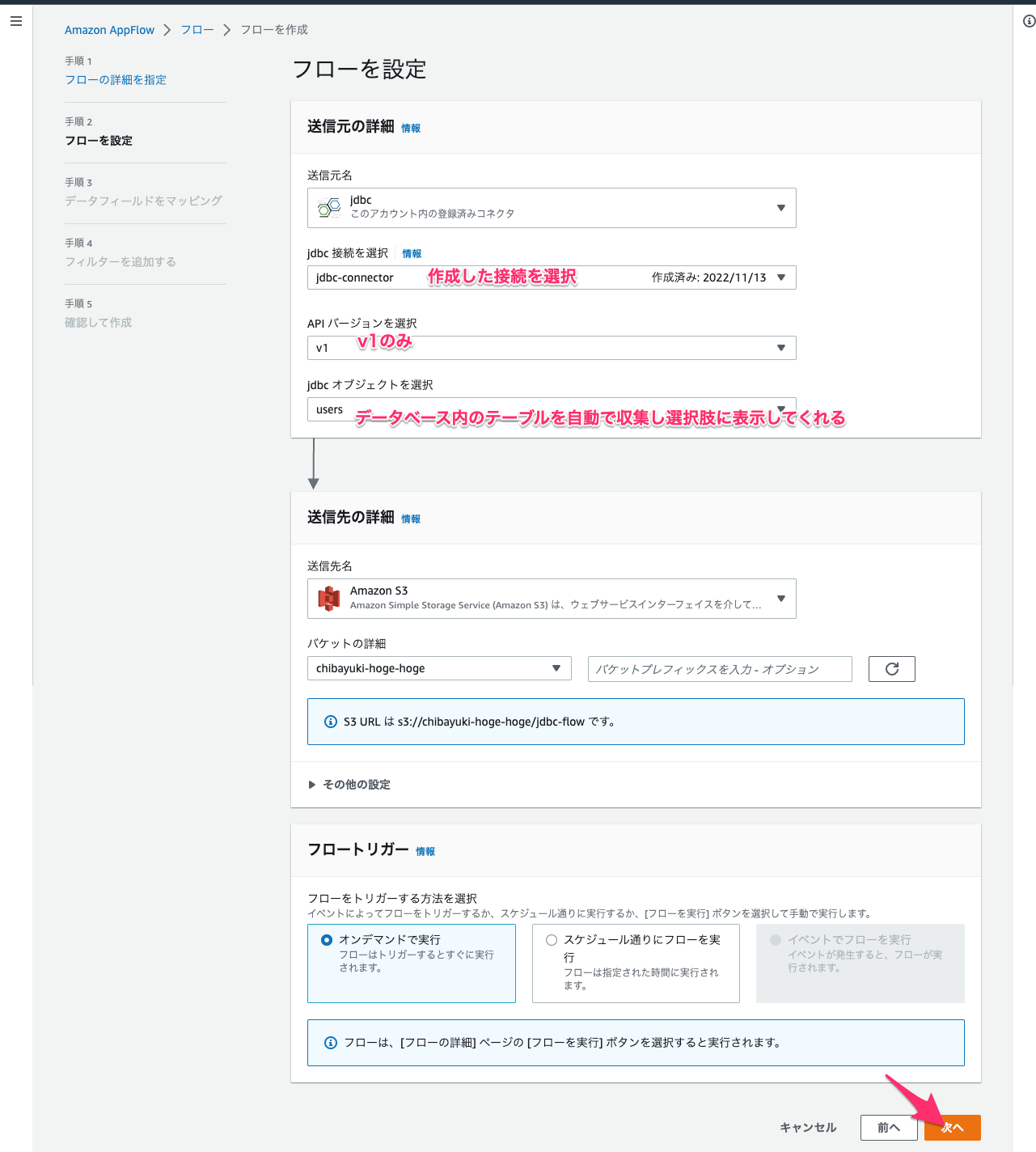Click the Amazon S3 service icon
1036x1152 pixels.
coord(328,599)
